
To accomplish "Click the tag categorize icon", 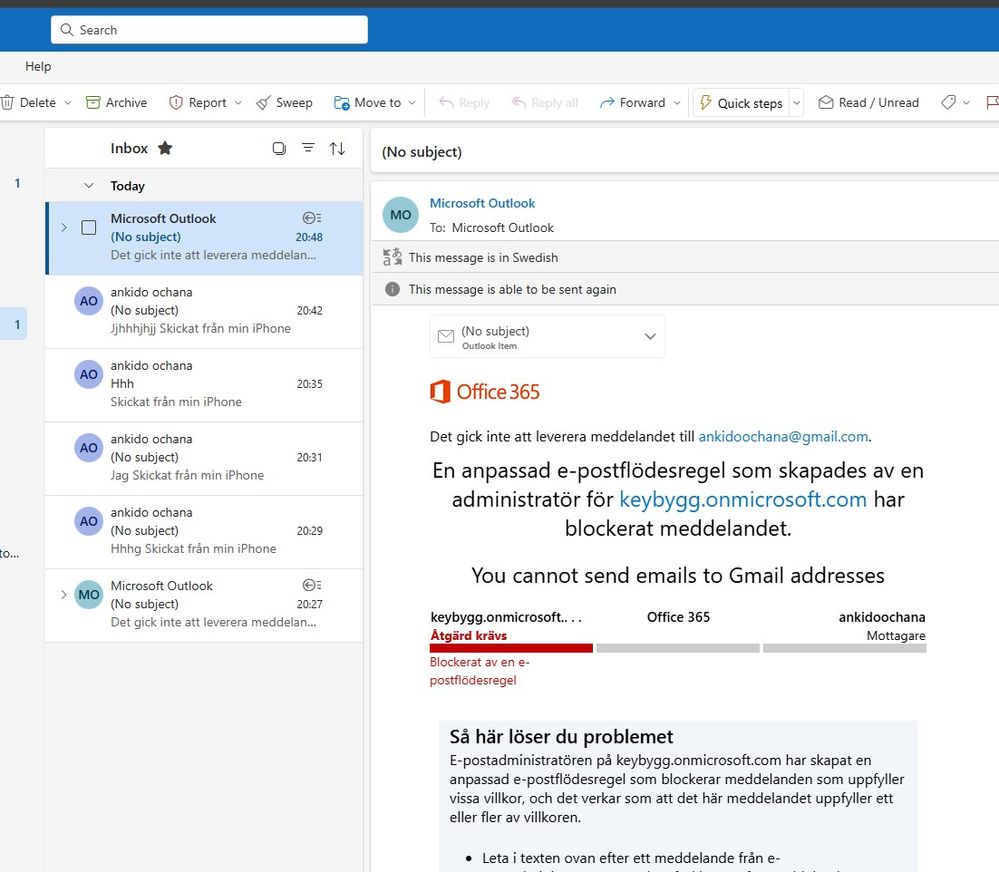I will pos(948,103).
